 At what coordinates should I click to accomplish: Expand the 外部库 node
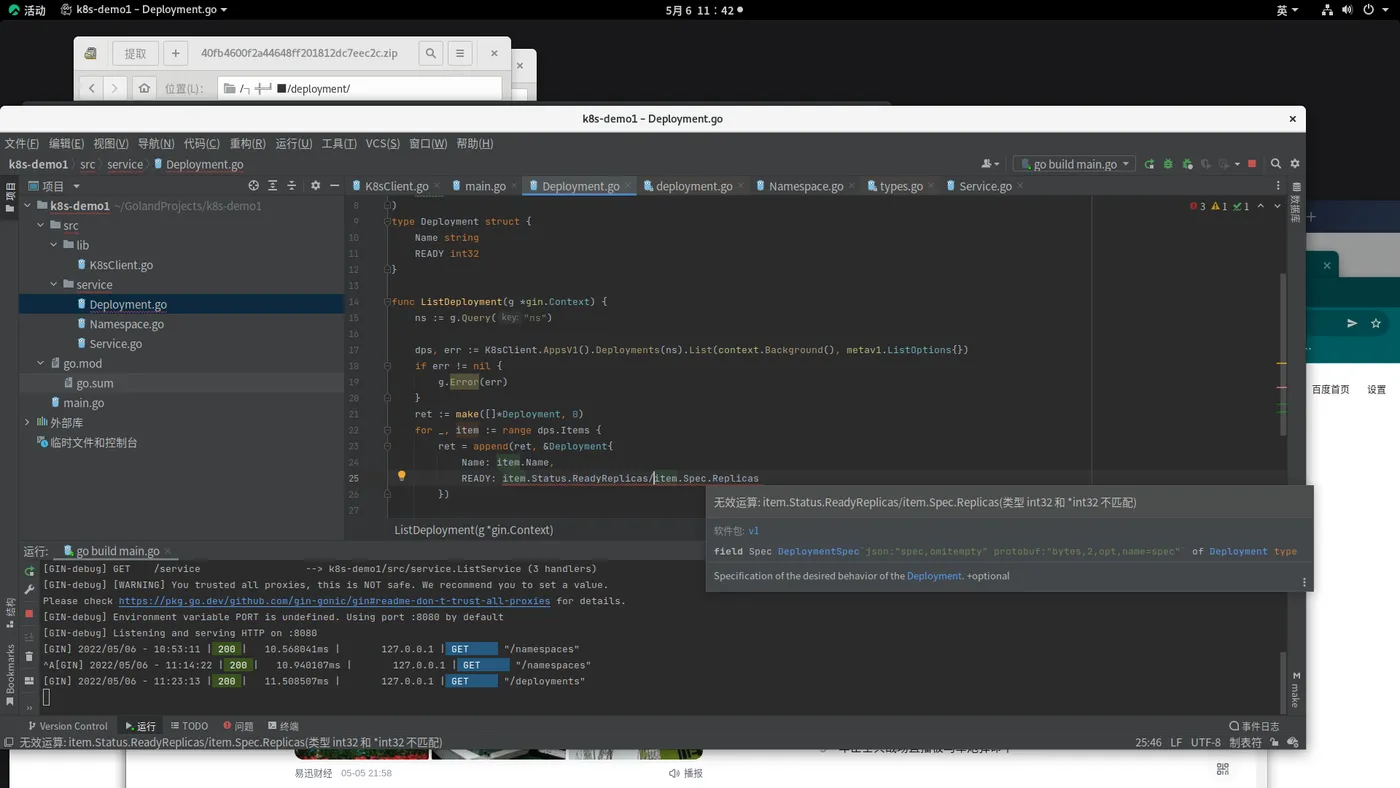27,423
